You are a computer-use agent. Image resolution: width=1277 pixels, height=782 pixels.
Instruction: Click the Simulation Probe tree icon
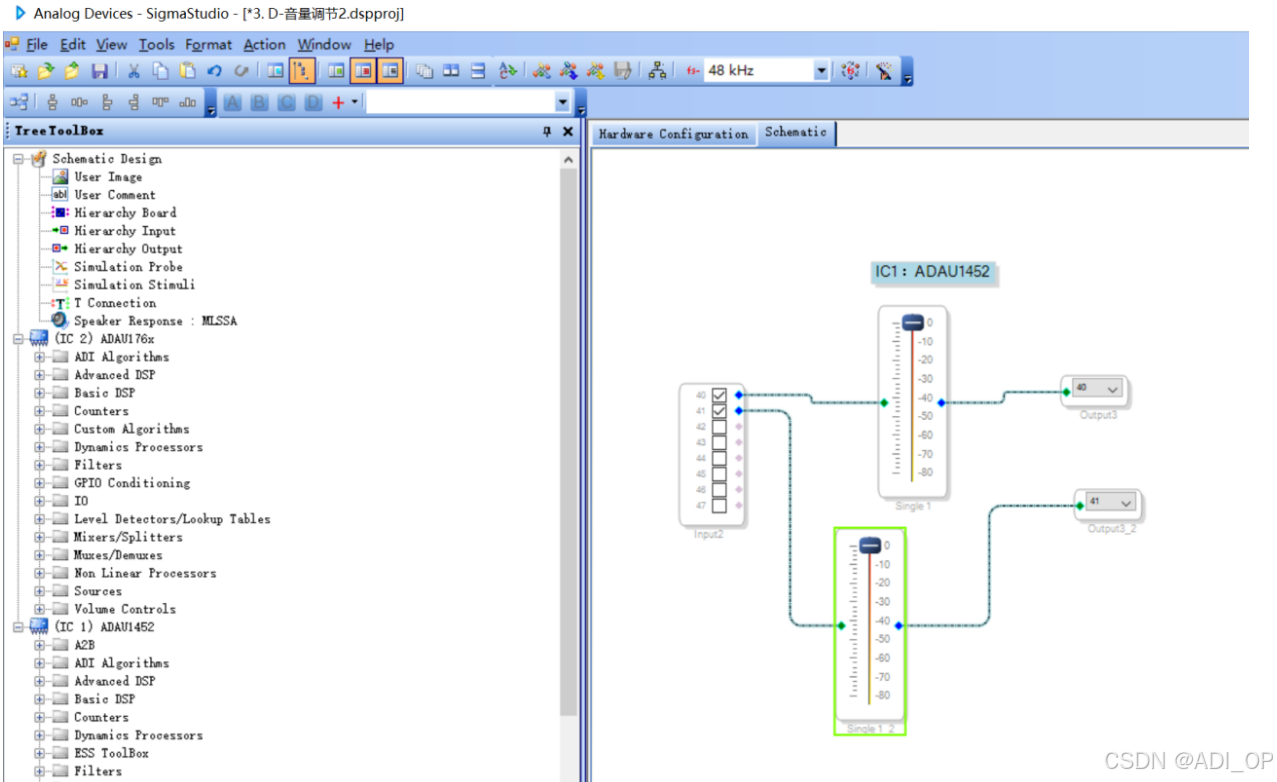(x=60, y=267)
